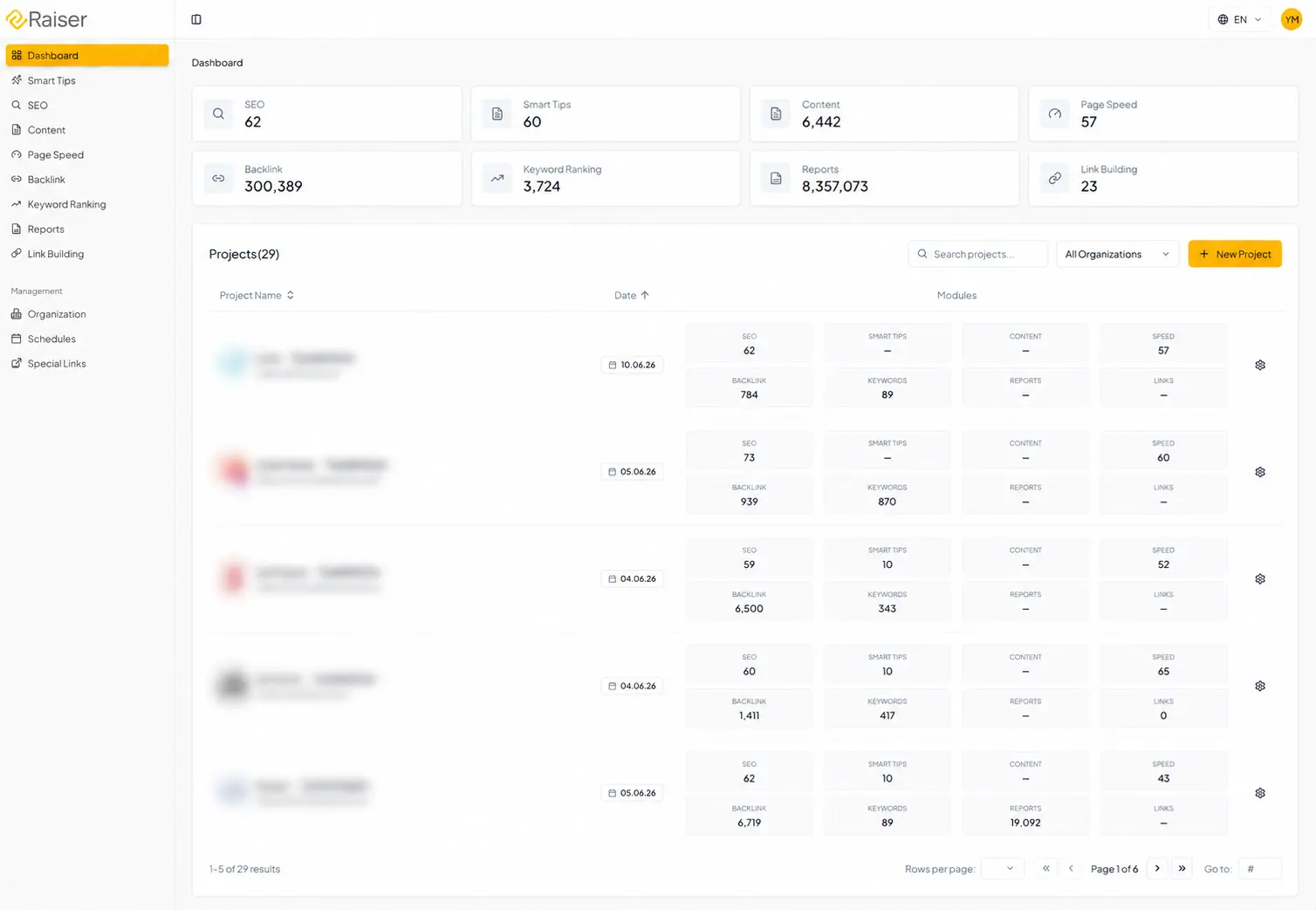Open the Backlink 300,389 summary card
Viewport: 1316px width, 910px height.
(x=327, y=178)
